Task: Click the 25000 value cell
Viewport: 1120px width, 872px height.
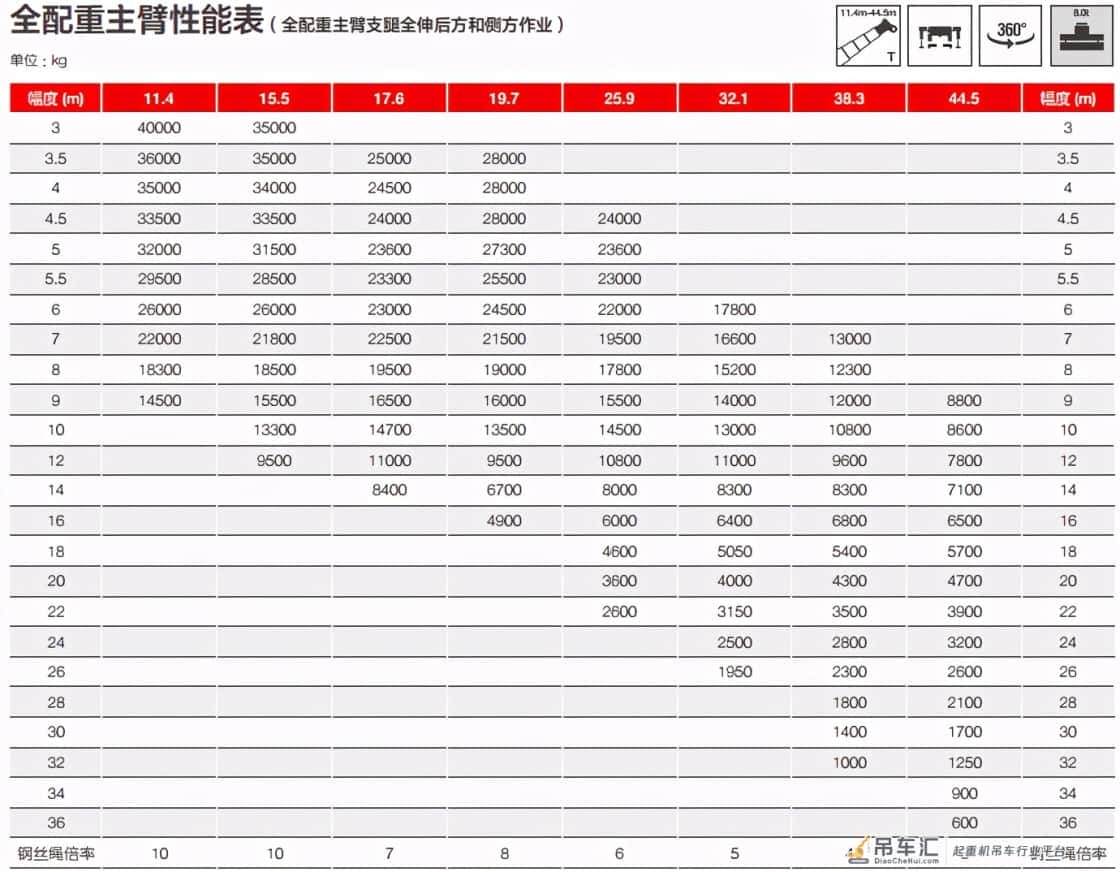Action: (389, 159)
